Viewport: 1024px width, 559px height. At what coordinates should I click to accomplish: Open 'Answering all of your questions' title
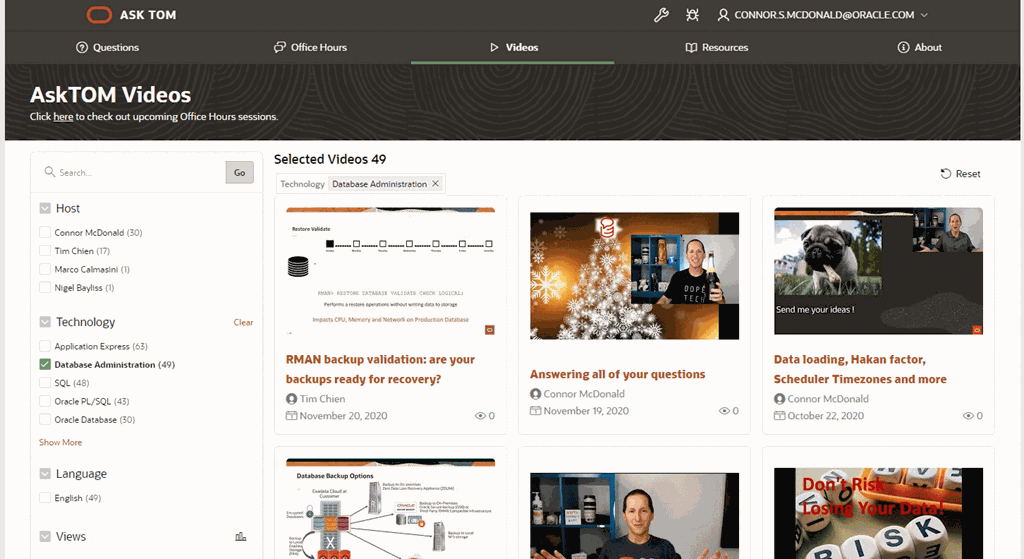pyautogui.click(x=617, y=374)
